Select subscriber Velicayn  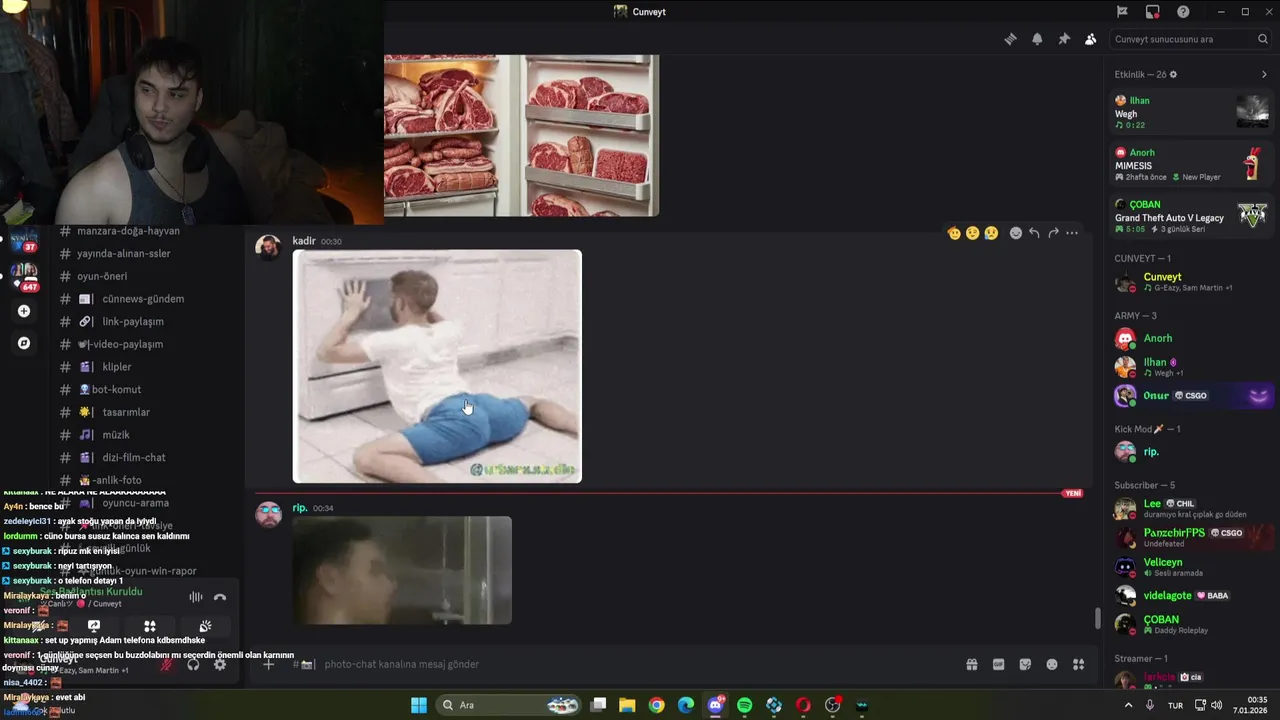[x=1191, y=567]
